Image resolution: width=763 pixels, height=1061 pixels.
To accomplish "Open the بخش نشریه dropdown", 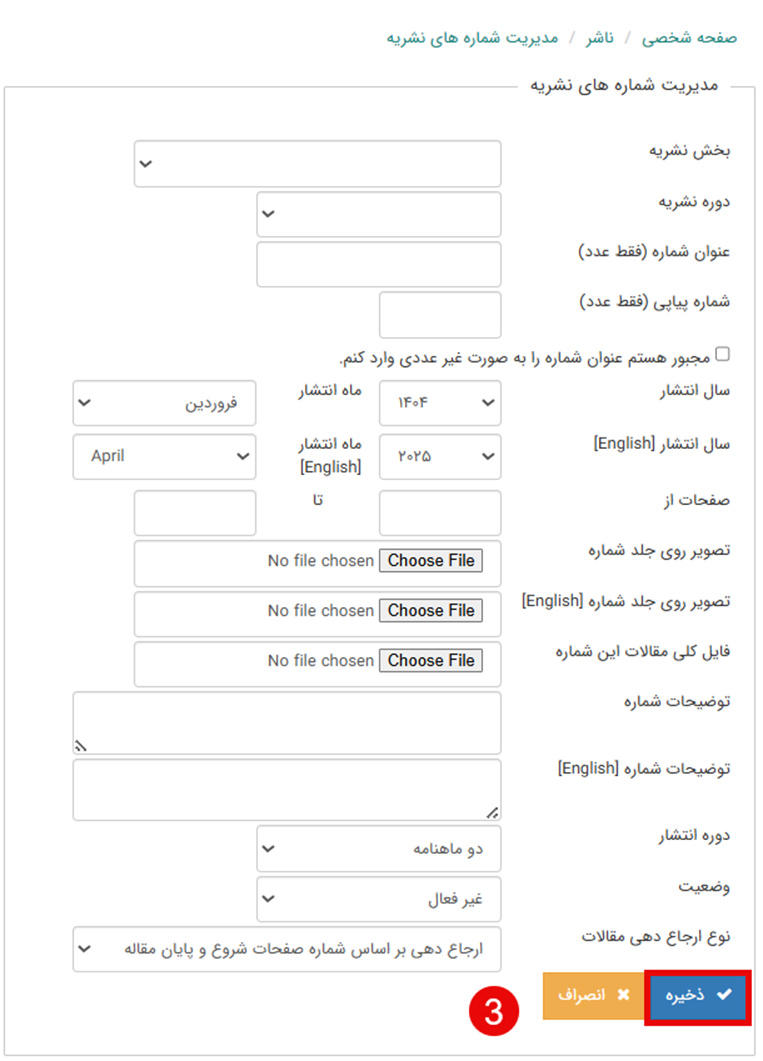I will tap(317, 164).
